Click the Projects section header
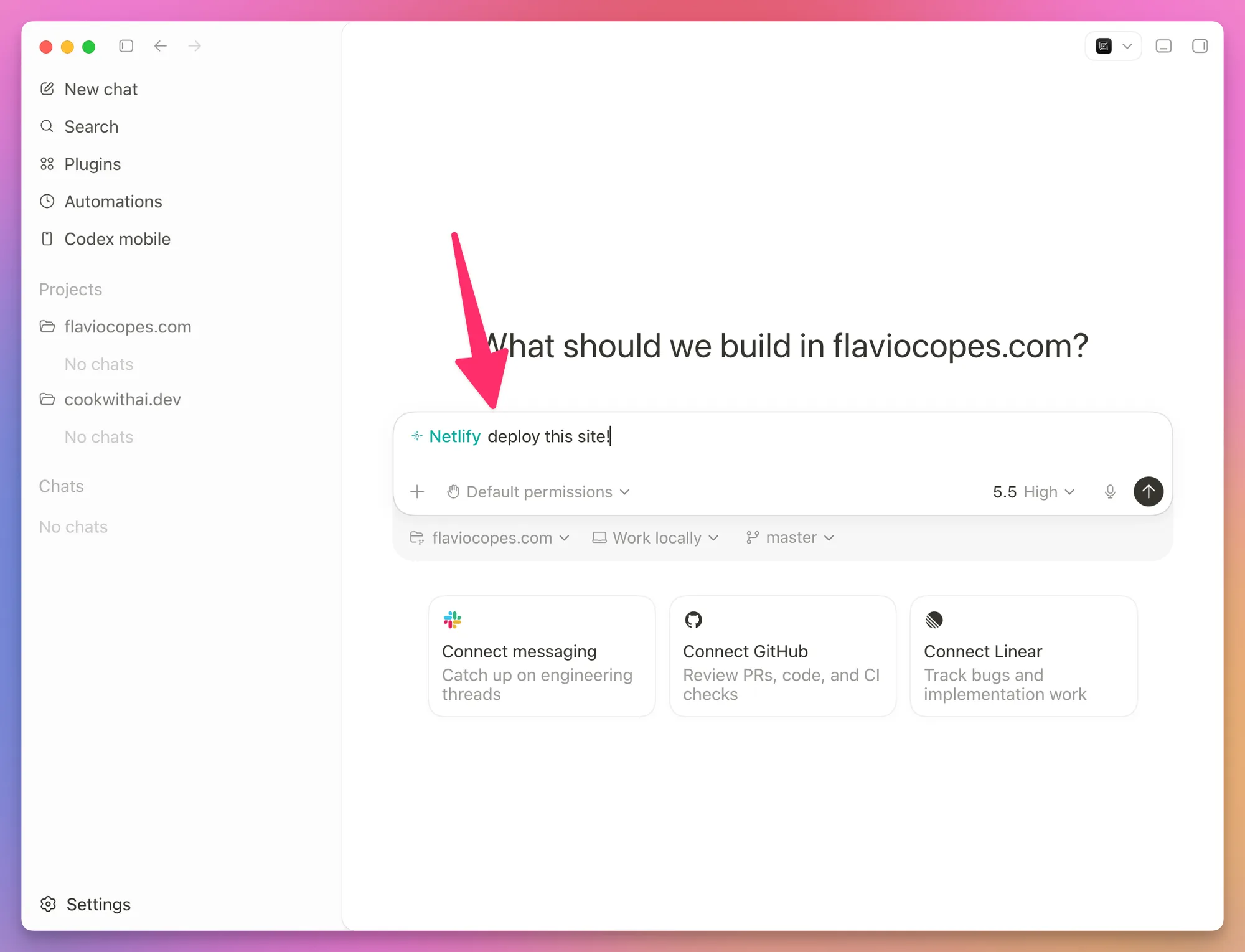This screenshot has width=1245, height=952. click(70, 289)
